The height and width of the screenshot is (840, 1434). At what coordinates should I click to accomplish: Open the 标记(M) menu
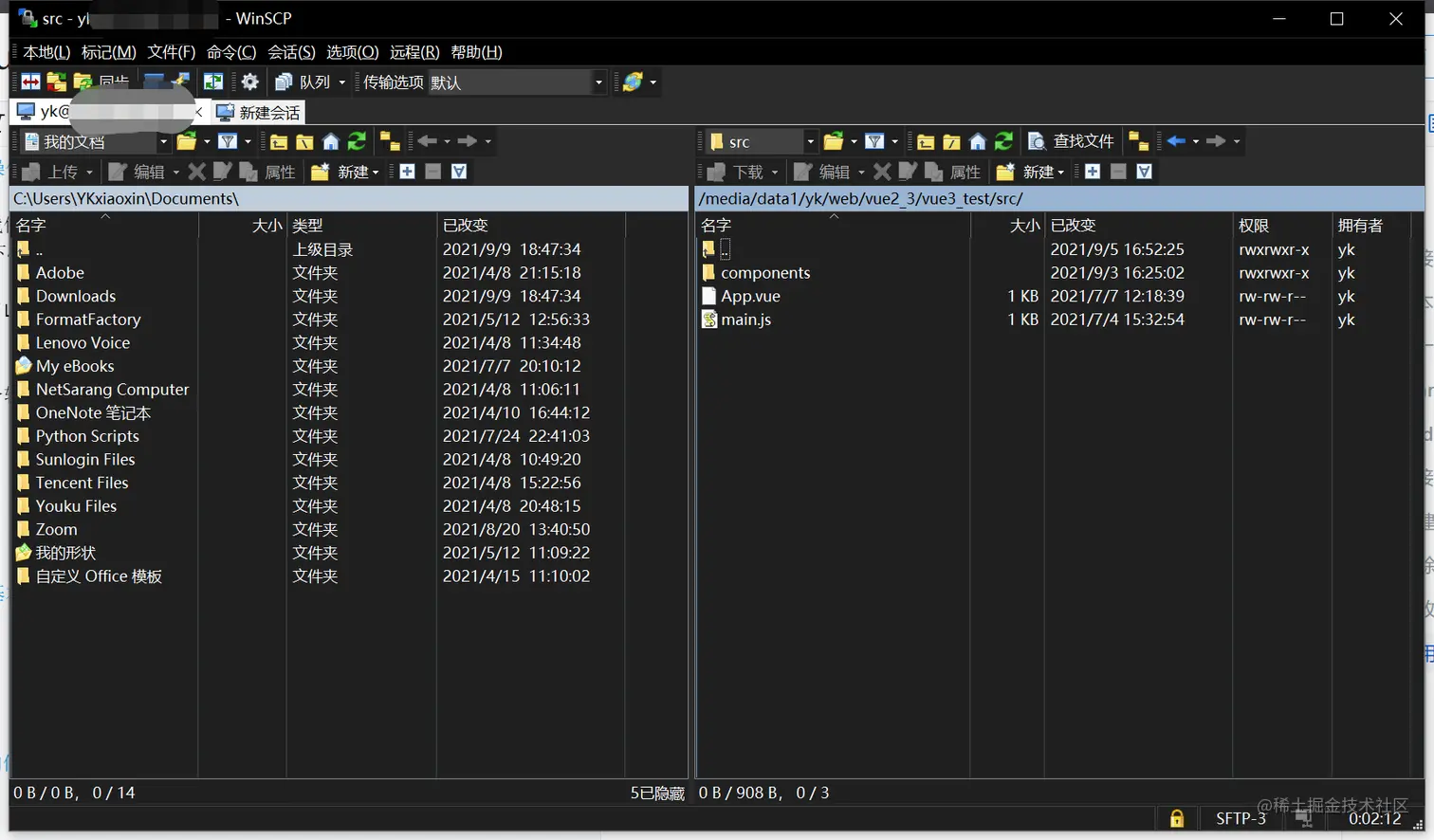click(x=109, y=52)
